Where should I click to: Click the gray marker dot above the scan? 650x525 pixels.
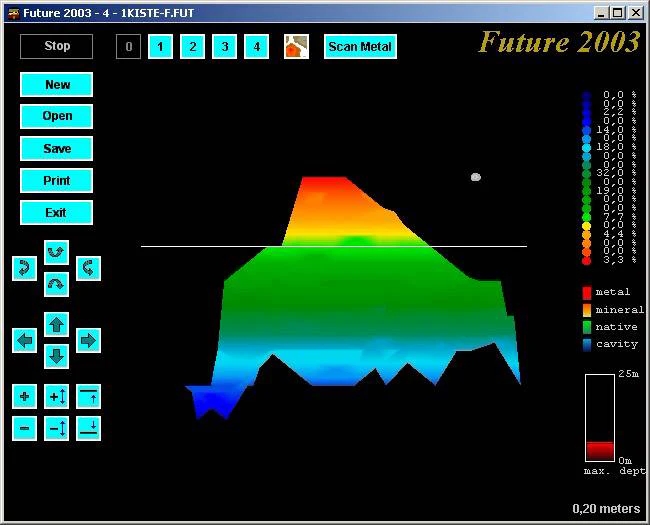(476, 177)
